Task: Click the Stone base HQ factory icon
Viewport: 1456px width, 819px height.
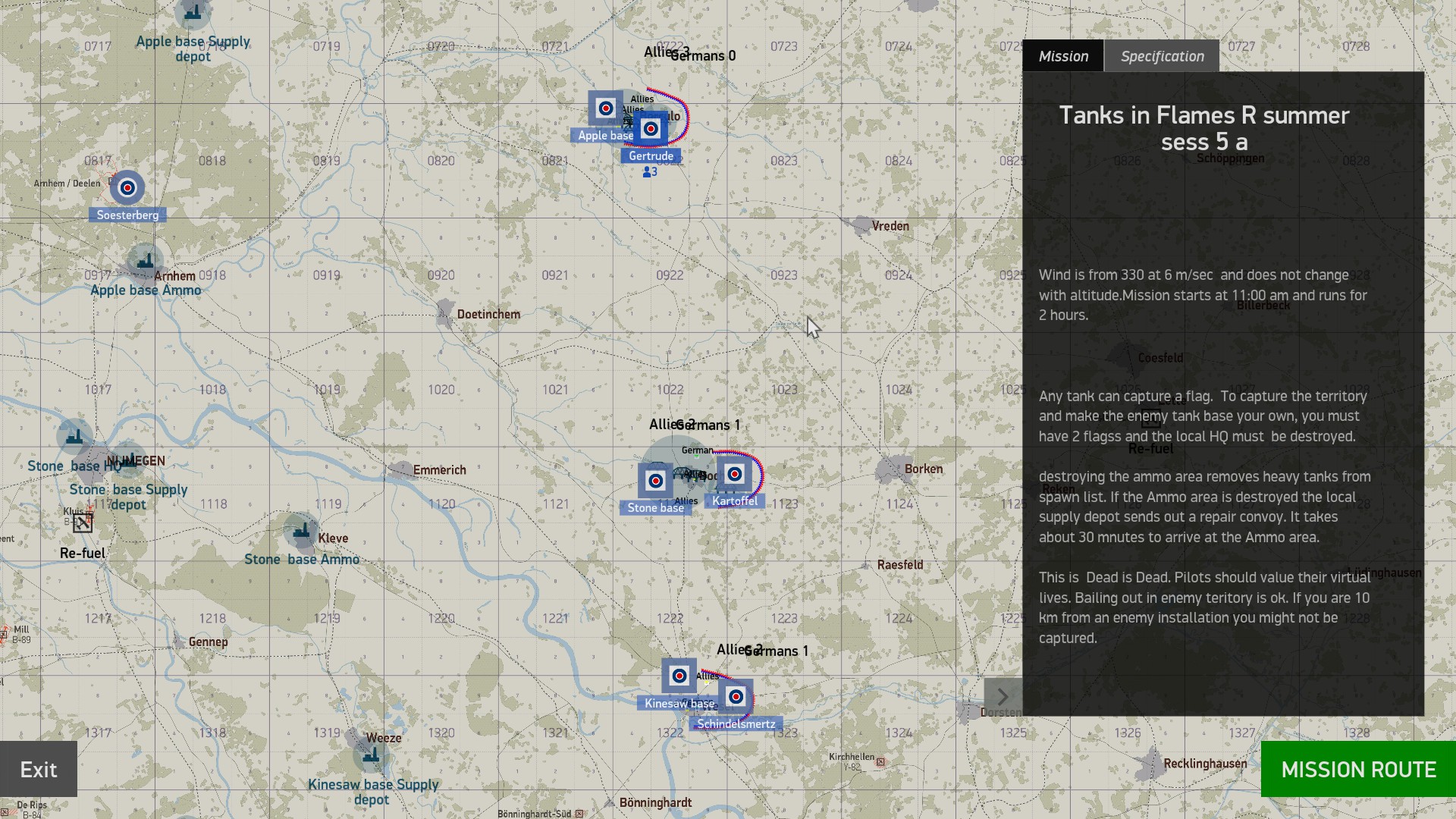Action: tap(74, 437)
